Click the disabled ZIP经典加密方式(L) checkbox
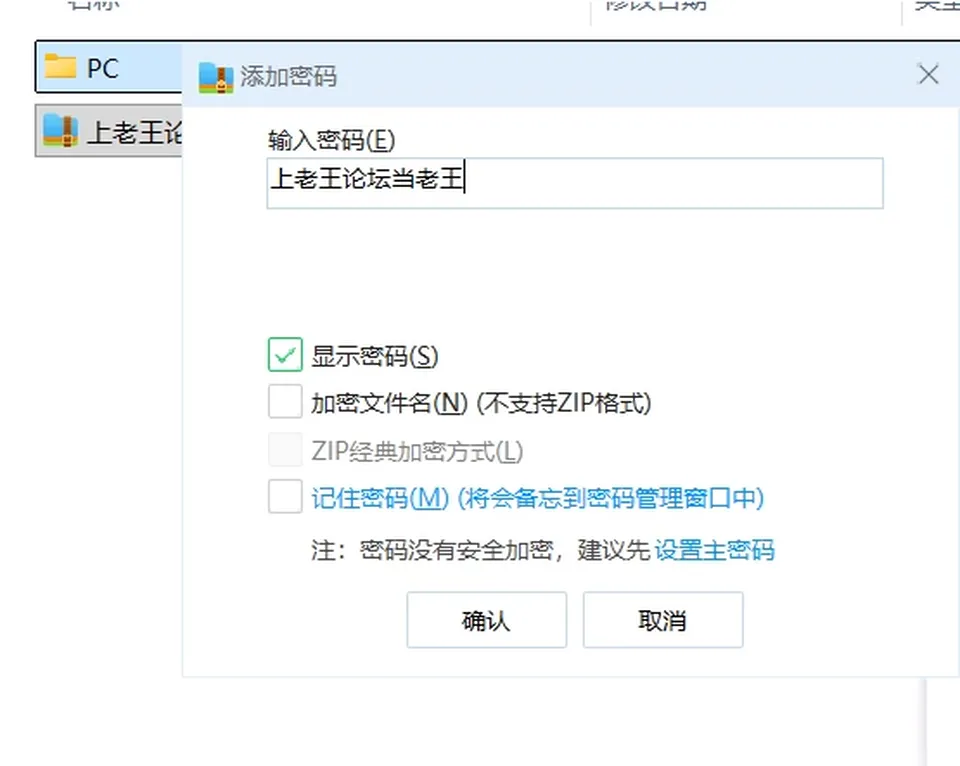This screenshot has height=766, width=960. pyautogui.click(x=285, y=449)
